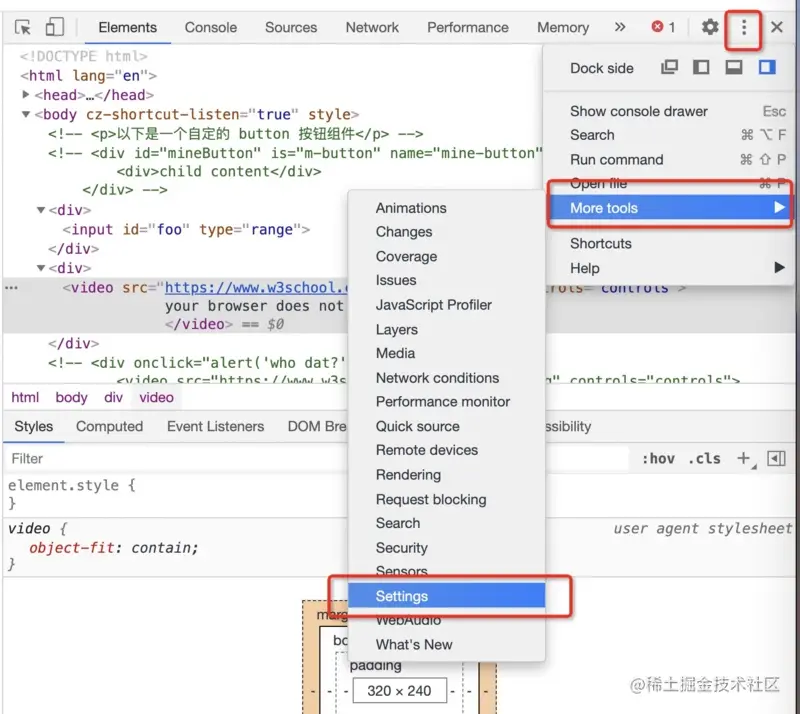Select div in the breadcrumb
The image size is (800, 714).
point(113,397)
